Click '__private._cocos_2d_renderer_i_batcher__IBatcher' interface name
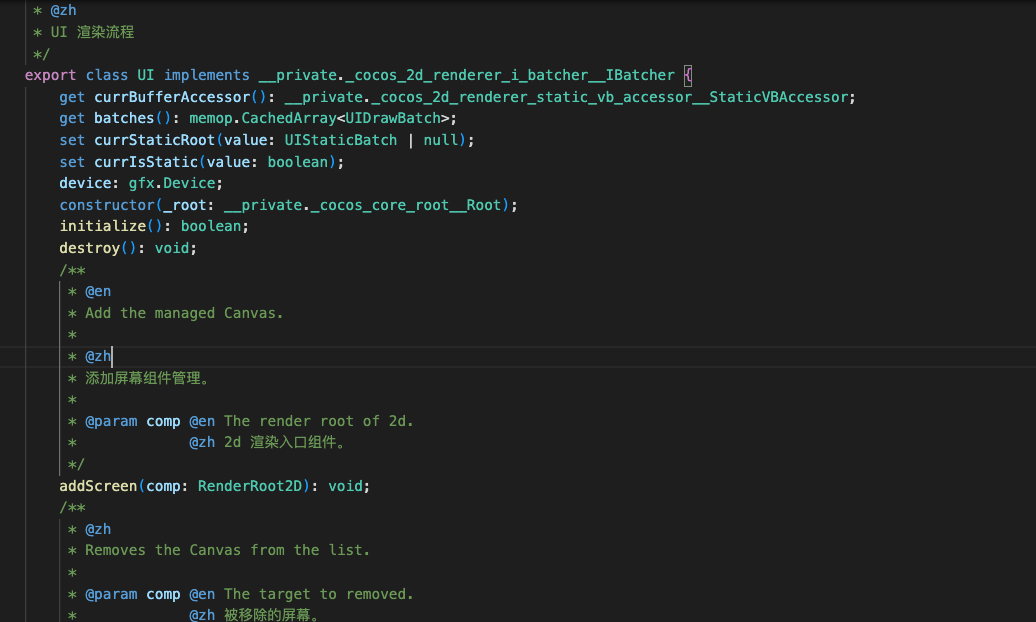The width and height of the screenshot is (1036, 622). [466, 75]
